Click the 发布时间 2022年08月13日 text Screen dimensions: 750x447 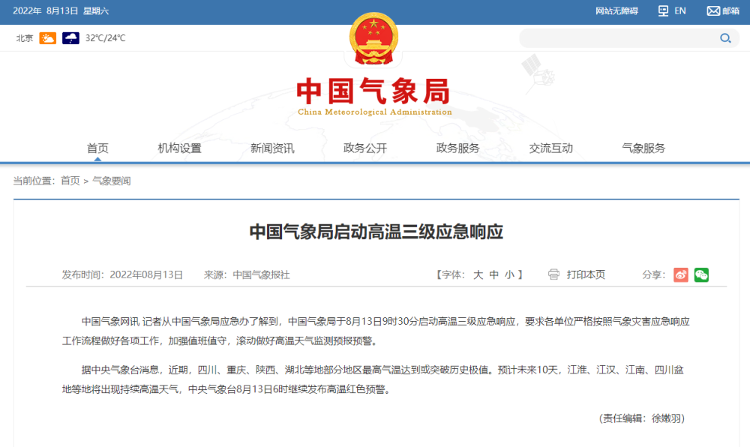click(122, 275)
